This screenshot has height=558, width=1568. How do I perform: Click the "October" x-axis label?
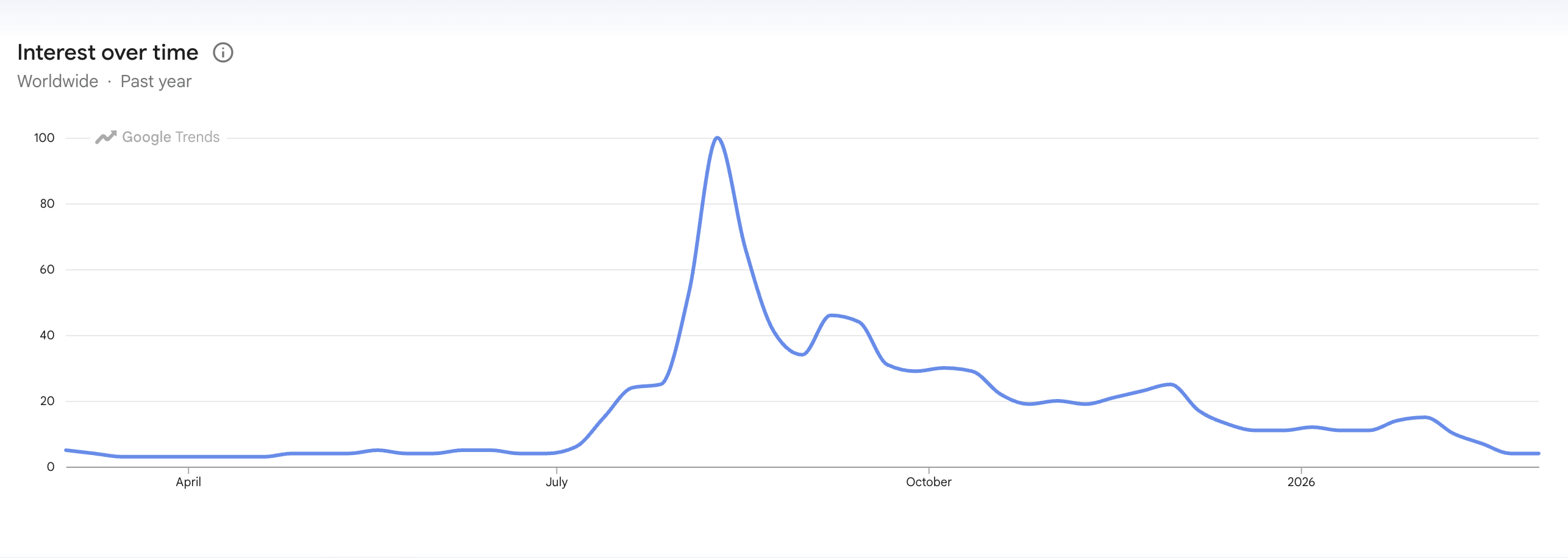[928, 482]
